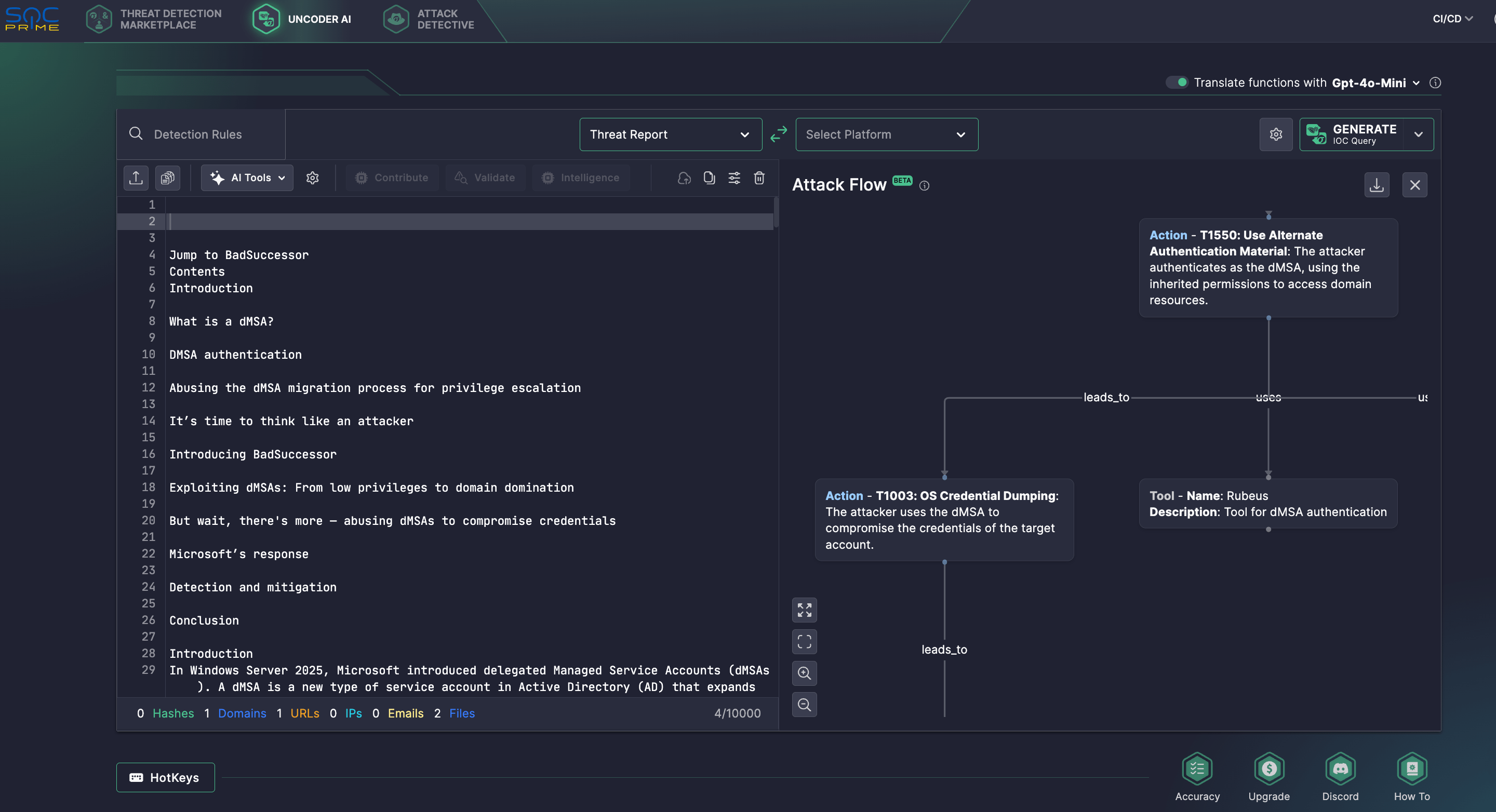The height and width of the screenshot is (812, 1496).
Task: Click editor line "DMSA authentication"
Action: pos(235,355)
